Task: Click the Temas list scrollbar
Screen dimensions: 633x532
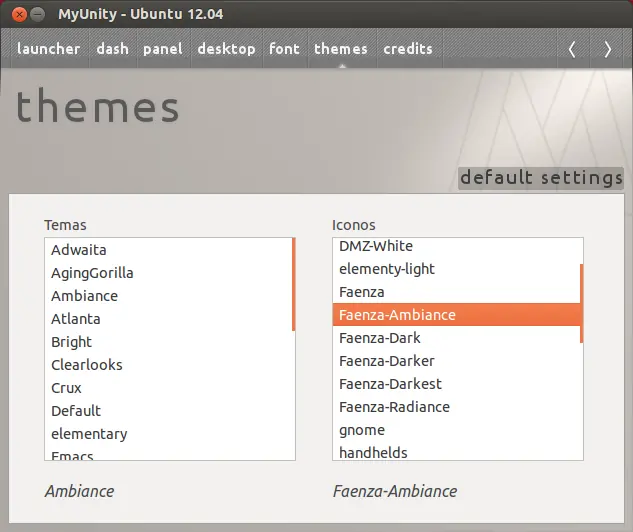Action: (293, 285)
